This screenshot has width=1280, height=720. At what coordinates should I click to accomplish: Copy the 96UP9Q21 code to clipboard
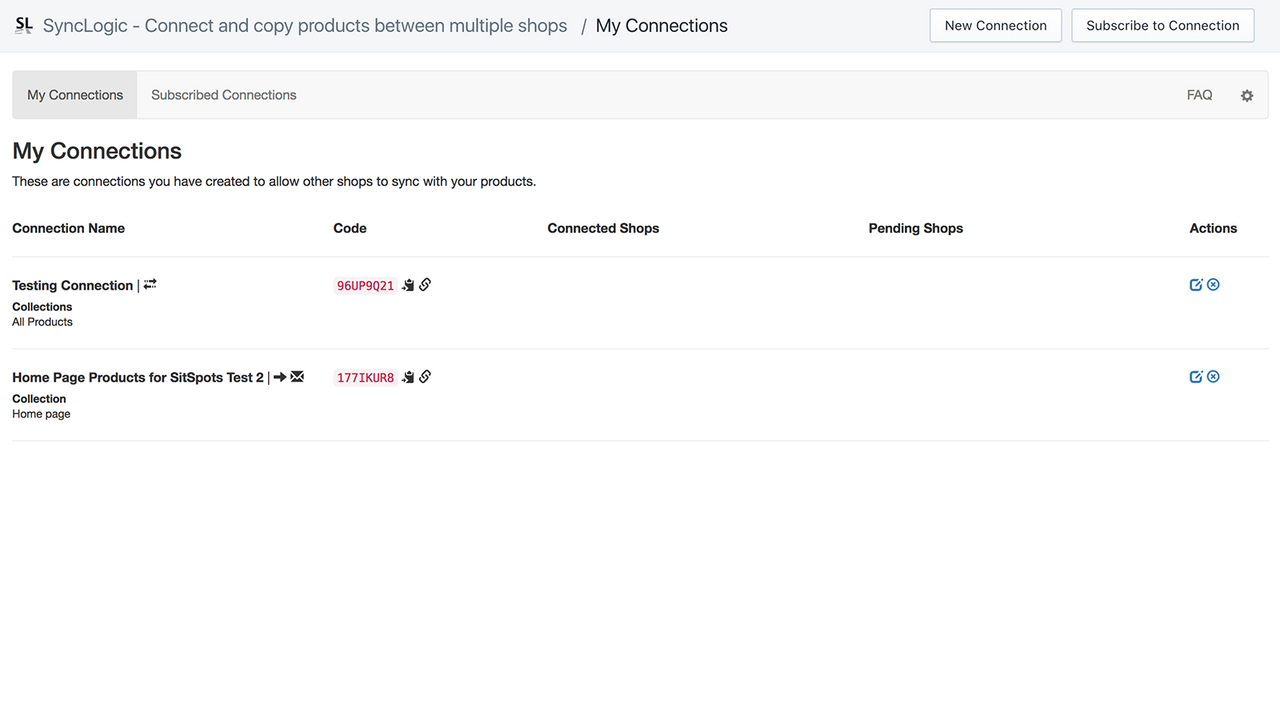point(408,285)
